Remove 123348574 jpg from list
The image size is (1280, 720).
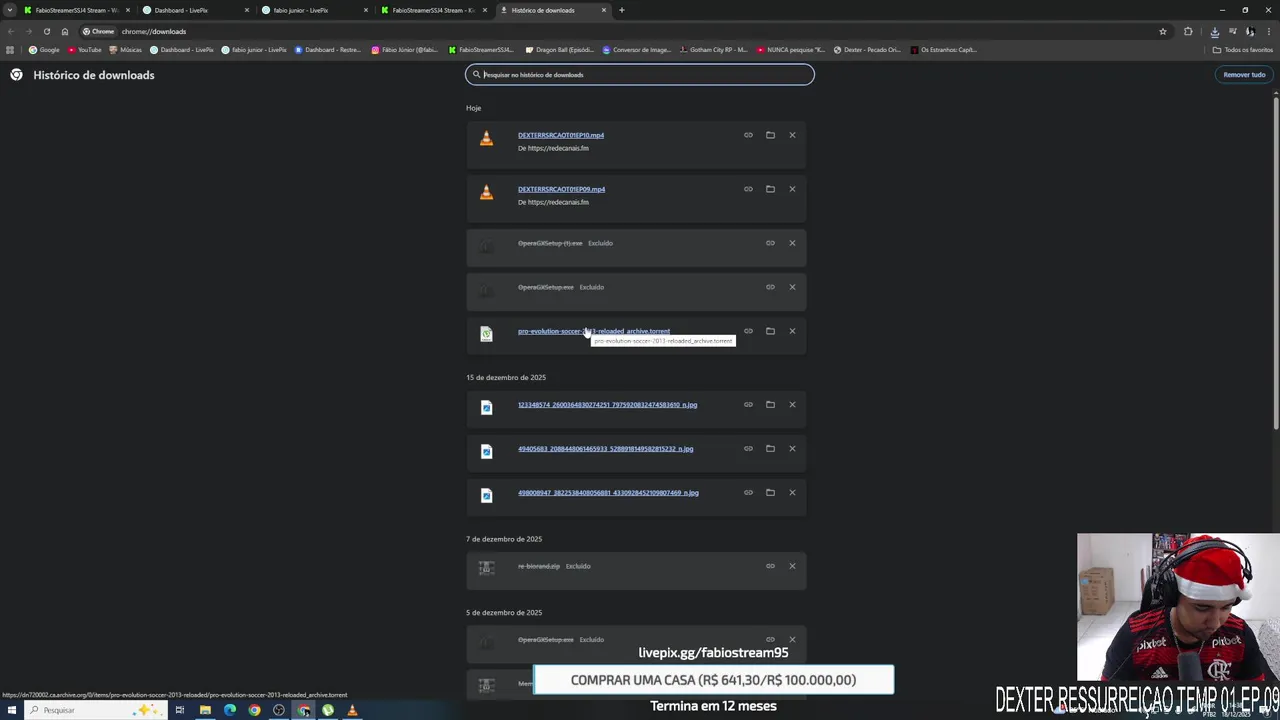(792, 405)
